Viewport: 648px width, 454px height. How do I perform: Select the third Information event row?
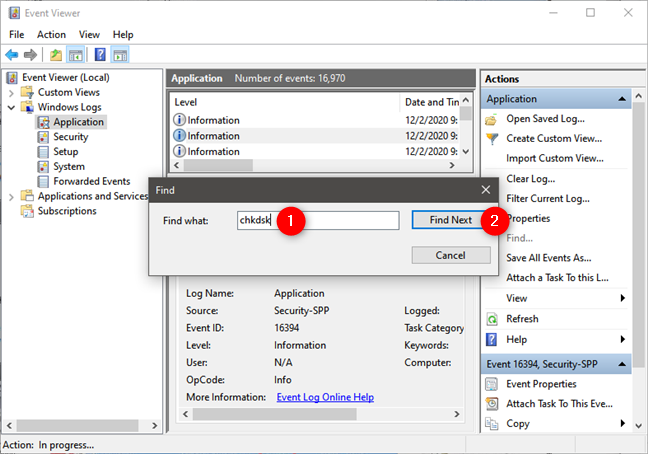pyautogui.click(x=316, y=152)
